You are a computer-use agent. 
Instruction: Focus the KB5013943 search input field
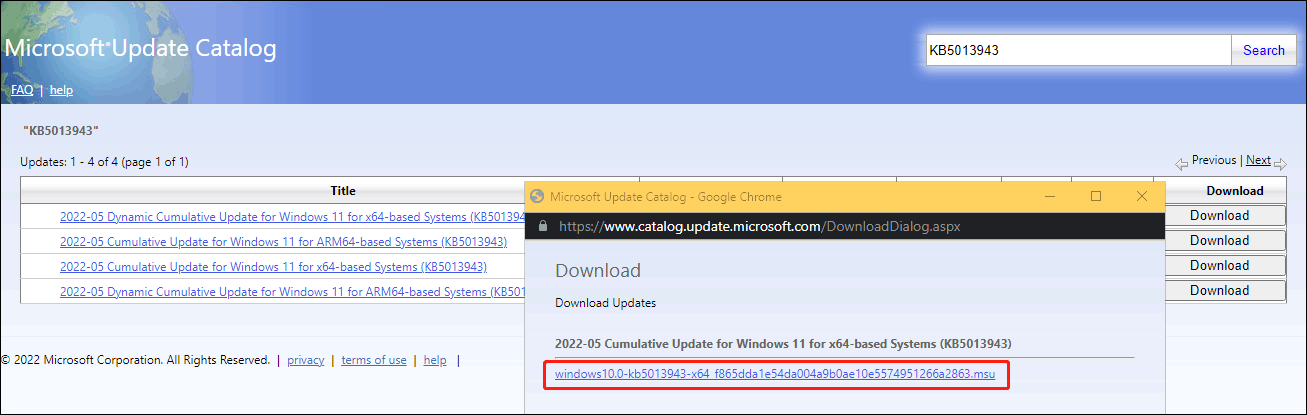[1078, 50]
